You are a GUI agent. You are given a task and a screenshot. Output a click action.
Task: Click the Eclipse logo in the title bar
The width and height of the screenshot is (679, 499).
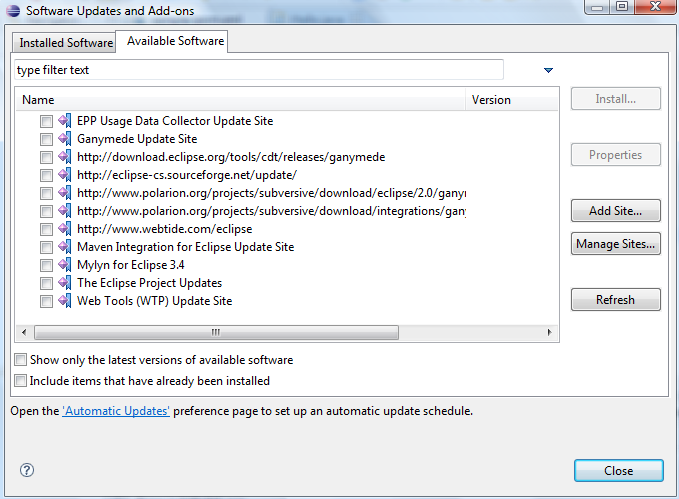point(13,10)
